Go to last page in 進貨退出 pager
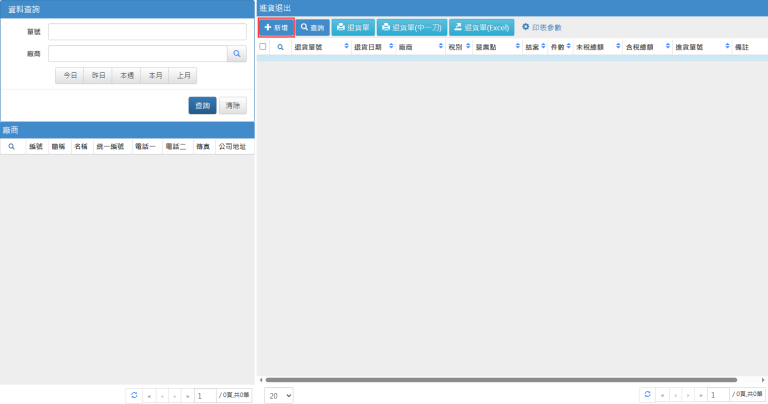Viewport: 768px width, 404px height. tap(700, 395)
